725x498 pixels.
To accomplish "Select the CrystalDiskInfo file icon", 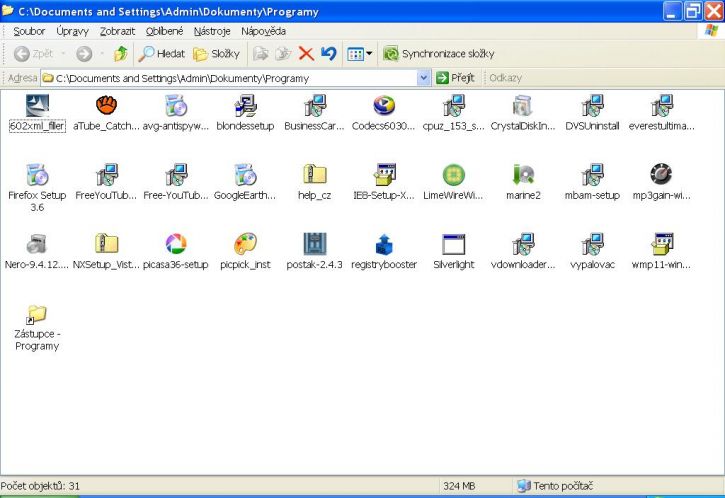I will (x=522, y=105).
